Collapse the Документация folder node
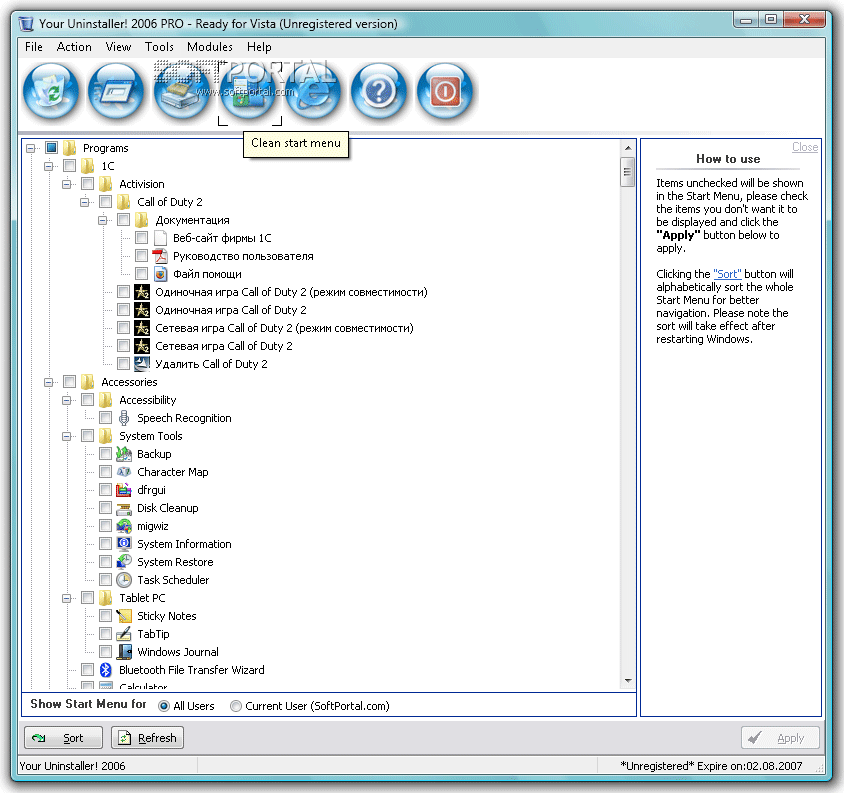Viewport: 844px width, 793px height. tap(102, 220)
